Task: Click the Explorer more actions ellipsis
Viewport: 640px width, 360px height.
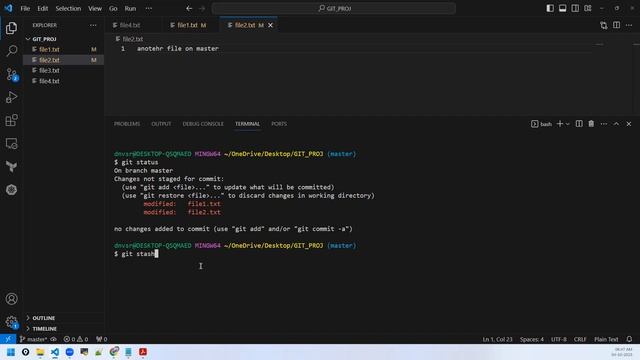Action: pos(93,25)
